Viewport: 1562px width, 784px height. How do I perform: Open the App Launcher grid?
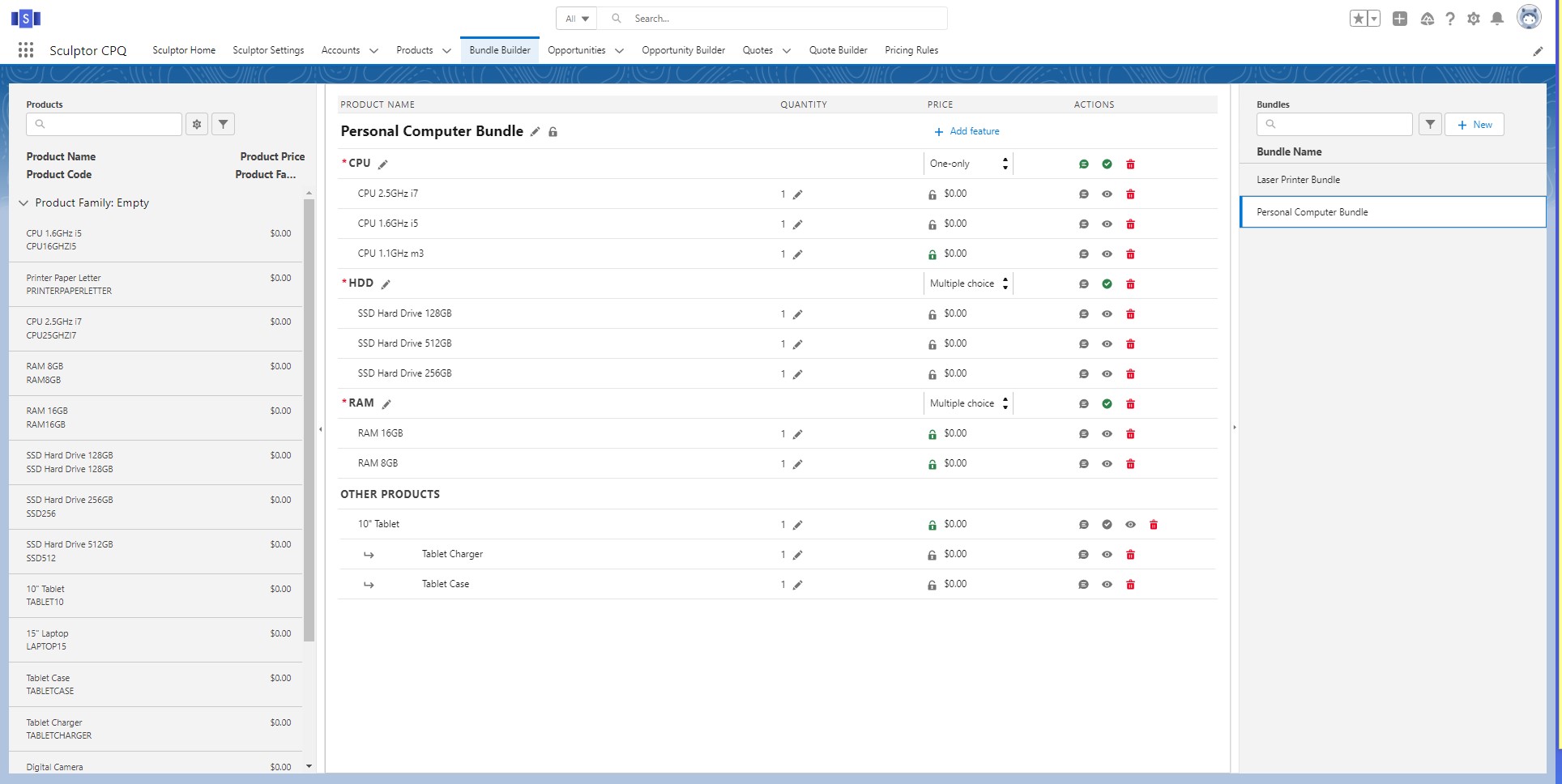26,50
